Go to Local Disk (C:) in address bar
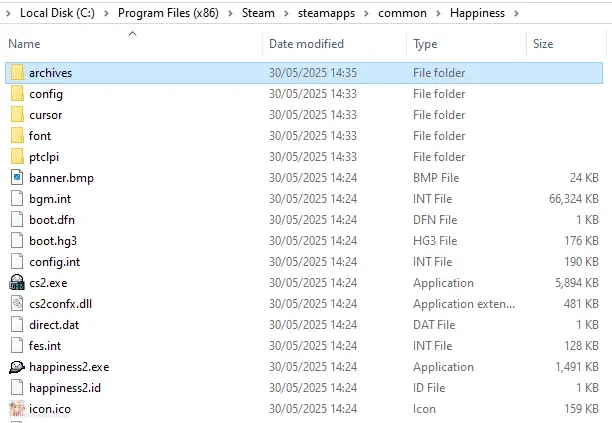This screenshot has height=423, width=612. (57, 13)
